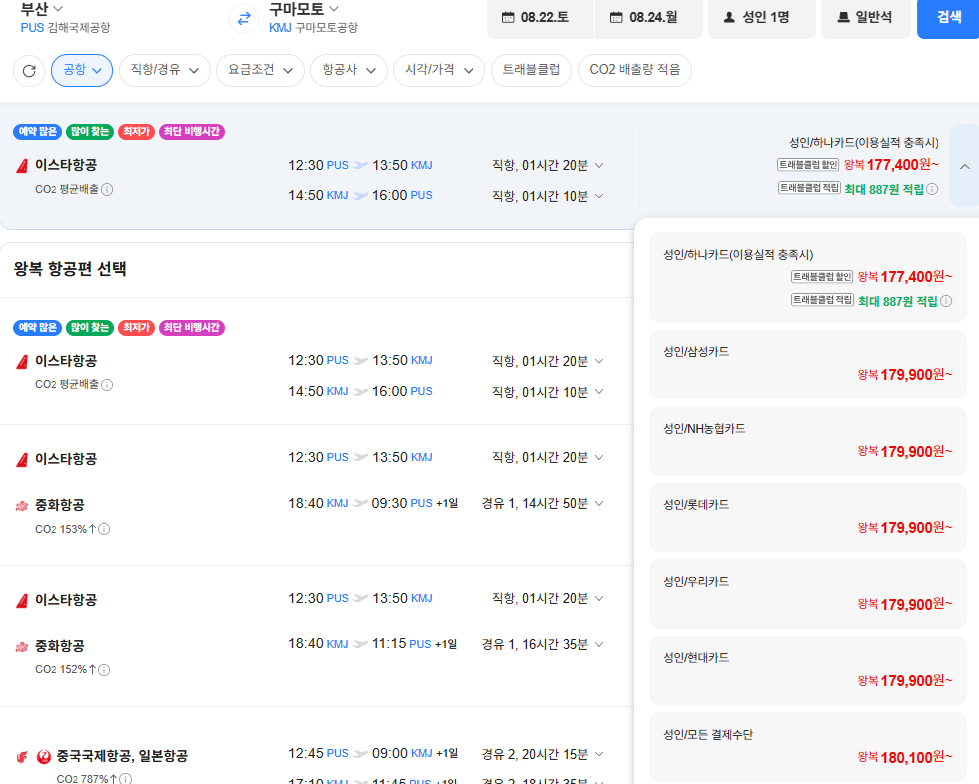Change the return date 08.24.월
Screen dimensions: 979x784
pos(648,17)
